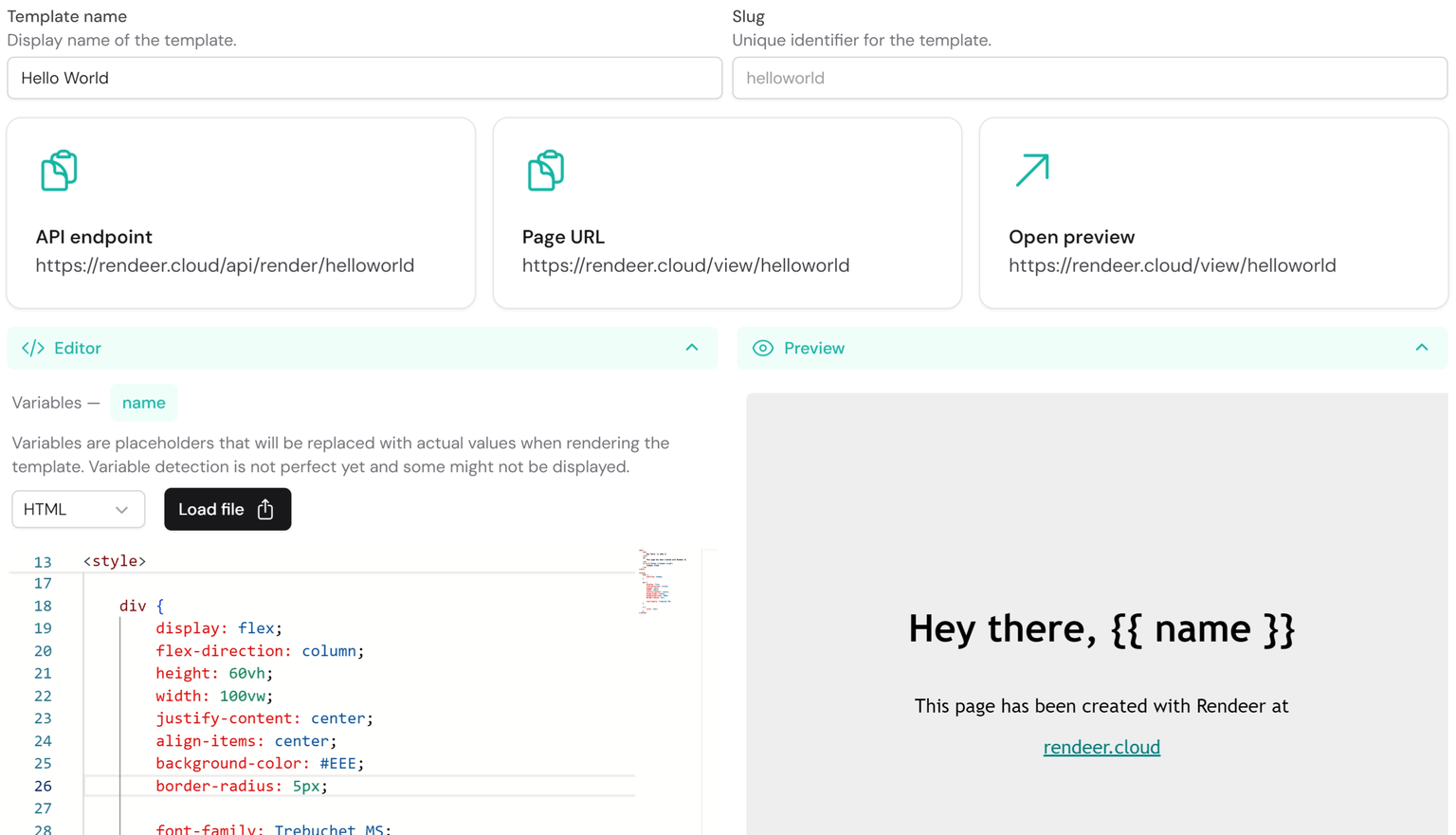Click line number 18 in gutter

pos(43,606)
